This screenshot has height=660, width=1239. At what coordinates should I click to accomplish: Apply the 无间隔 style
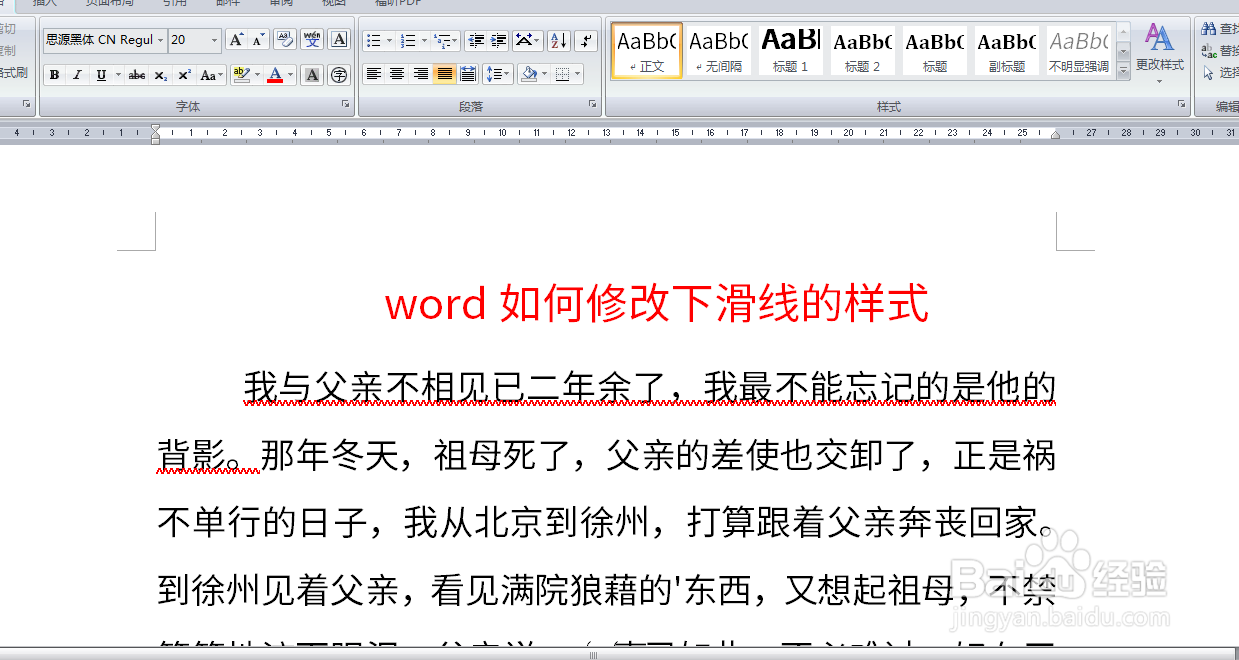pyautogui.click(x=719, y=51)
